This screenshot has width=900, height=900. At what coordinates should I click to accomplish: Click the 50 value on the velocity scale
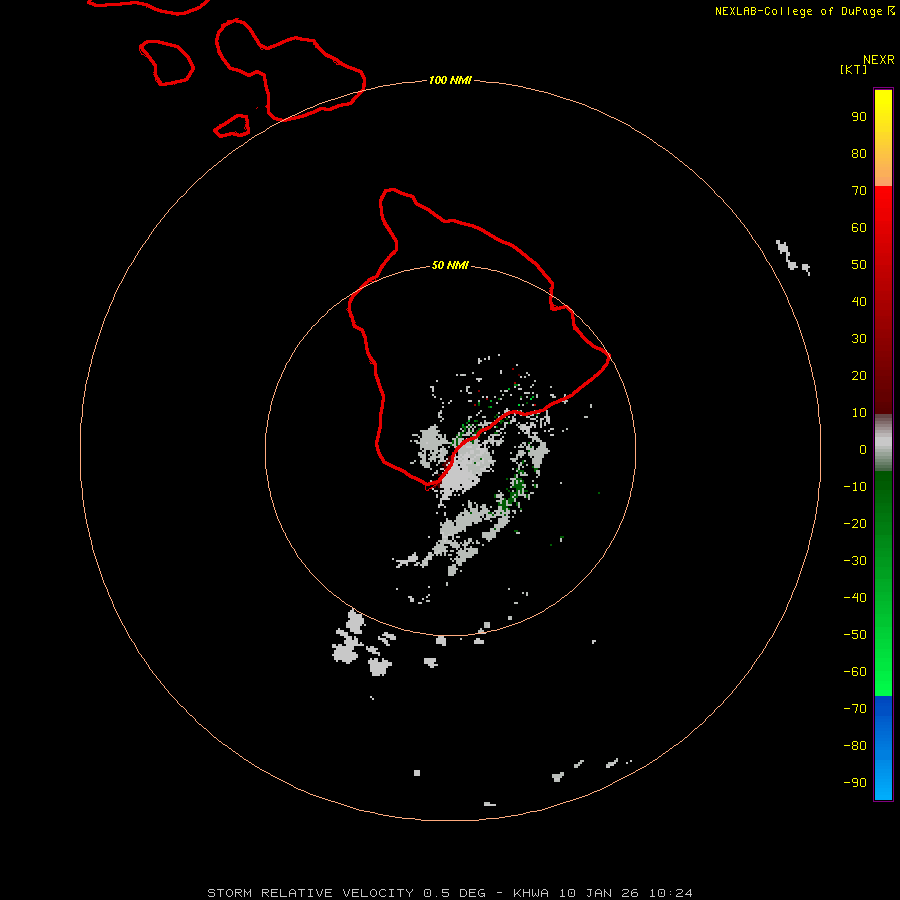coord(859,265)
